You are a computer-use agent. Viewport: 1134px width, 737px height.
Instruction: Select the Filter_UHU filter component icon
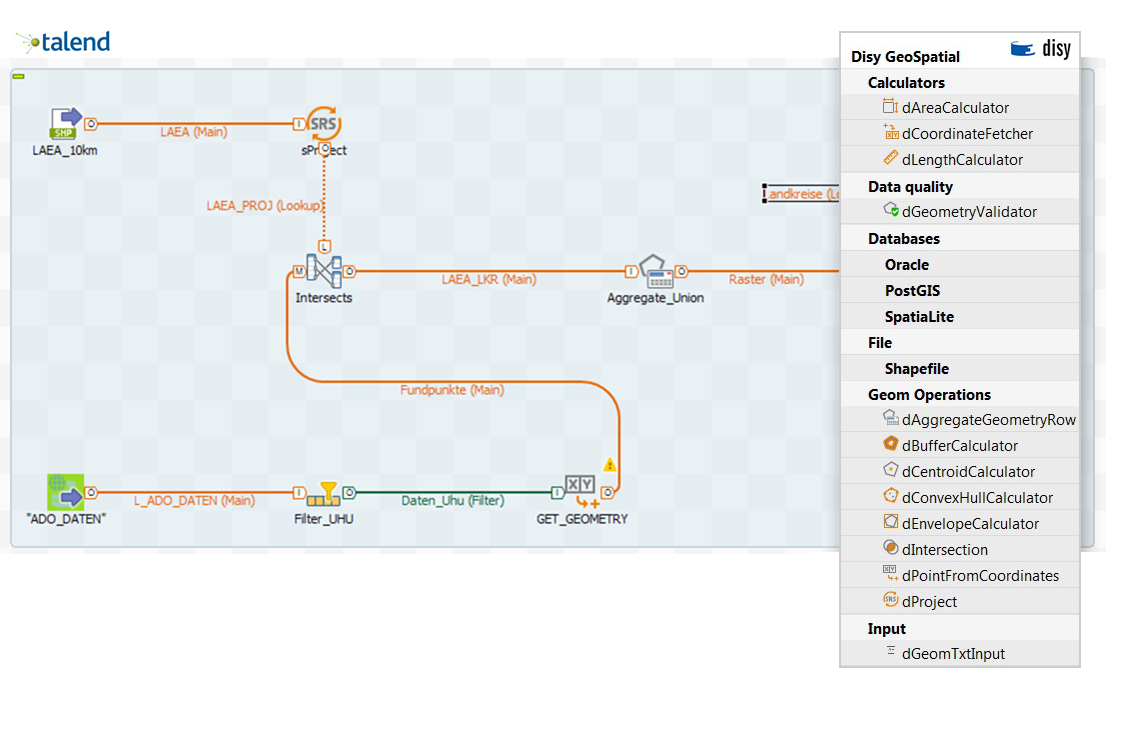click(x=323, y=494)
